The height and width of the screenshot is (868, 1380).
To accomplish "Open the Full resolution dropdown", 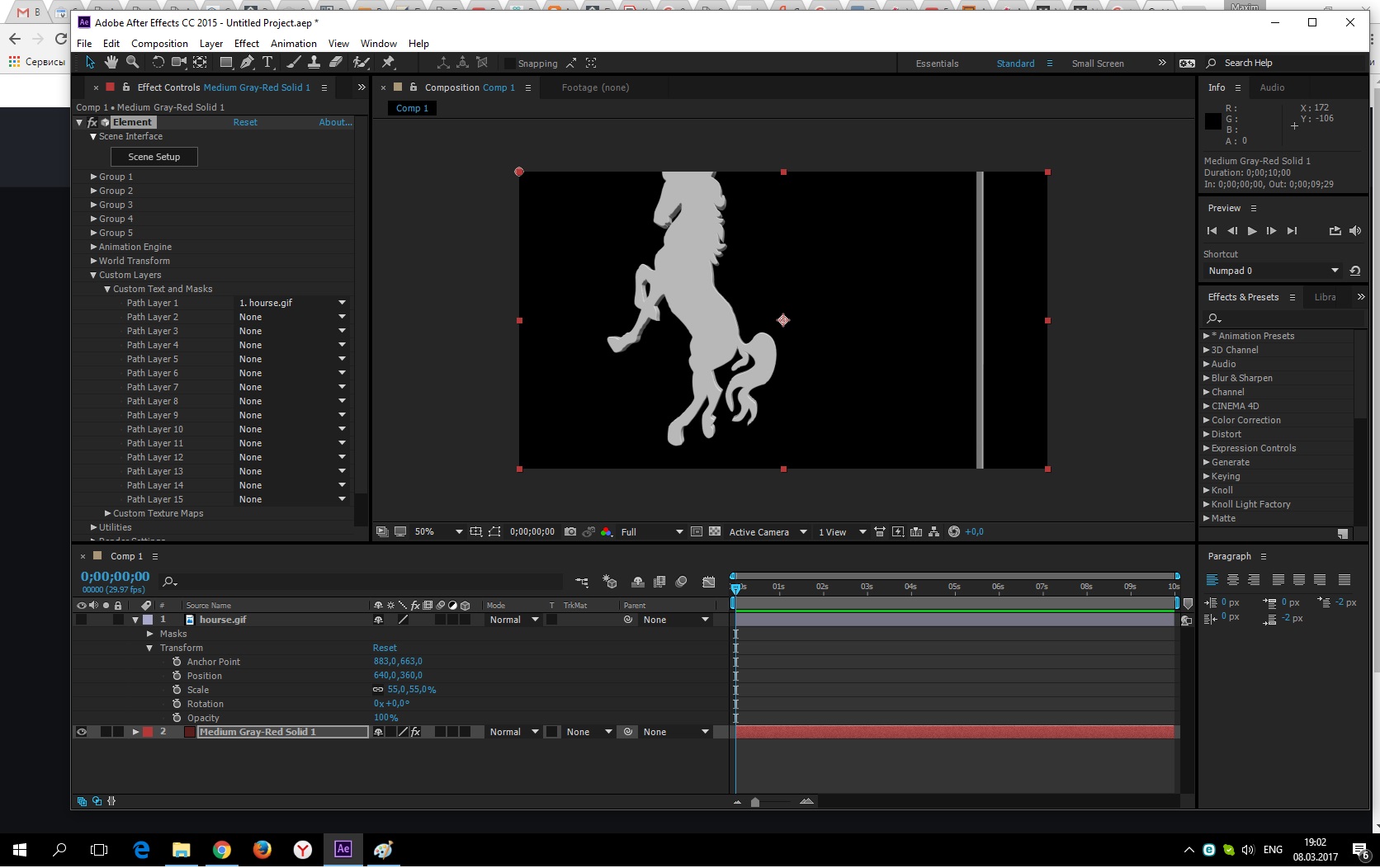I will (652, 532).
